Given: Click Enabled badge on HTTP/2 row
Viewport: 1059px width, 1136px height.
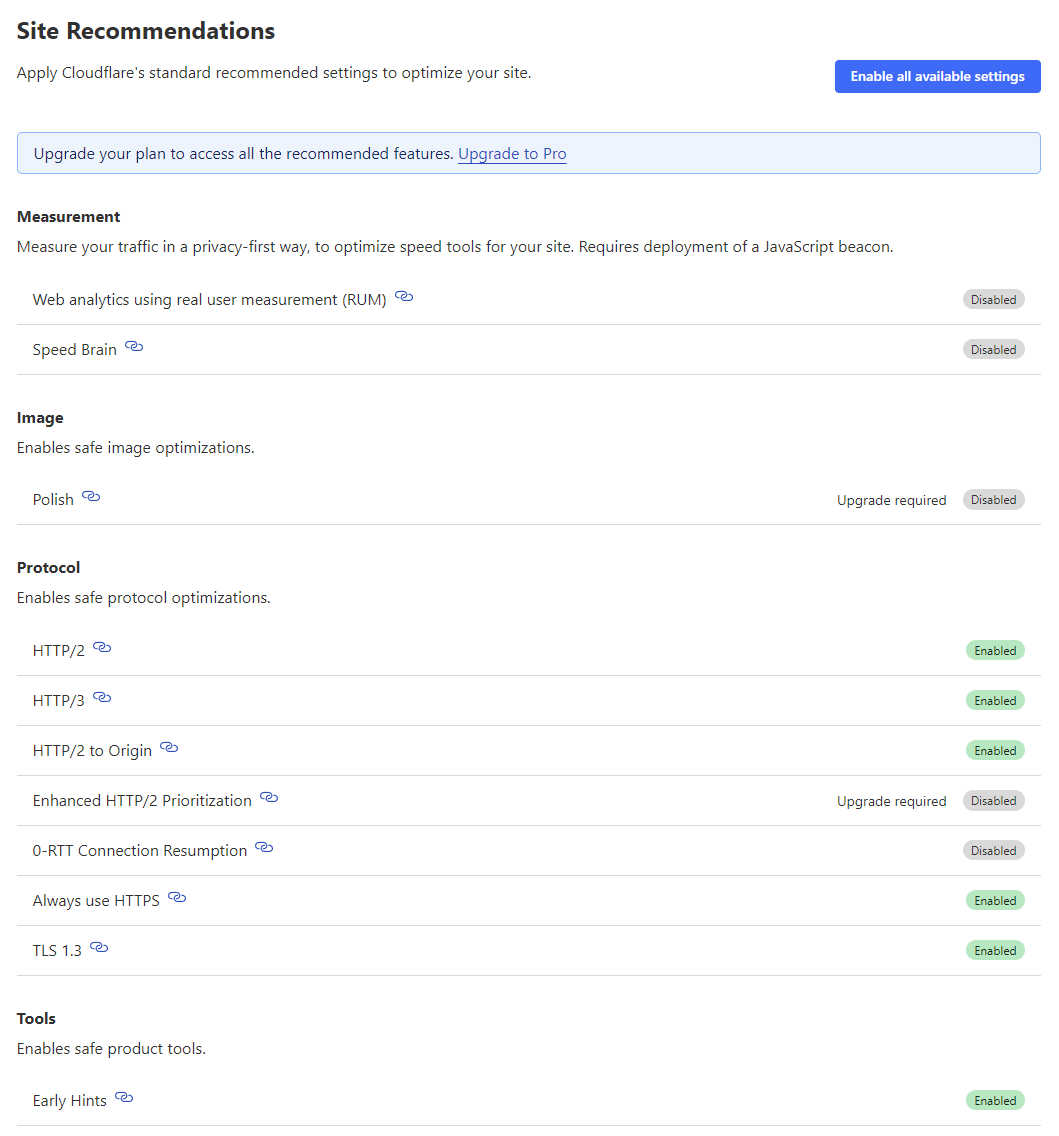Looking at the screenshot, I should (995, 651).
